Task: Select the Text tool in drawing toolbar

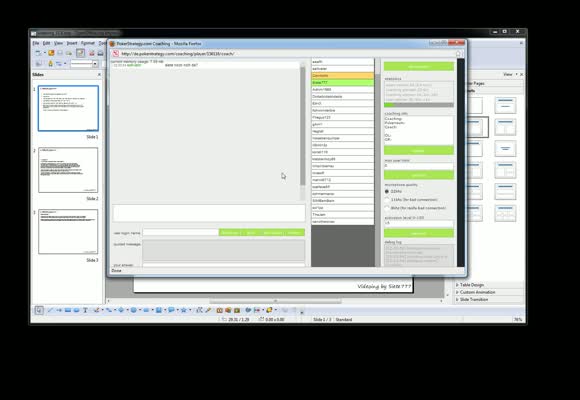Action: (85, 310)
